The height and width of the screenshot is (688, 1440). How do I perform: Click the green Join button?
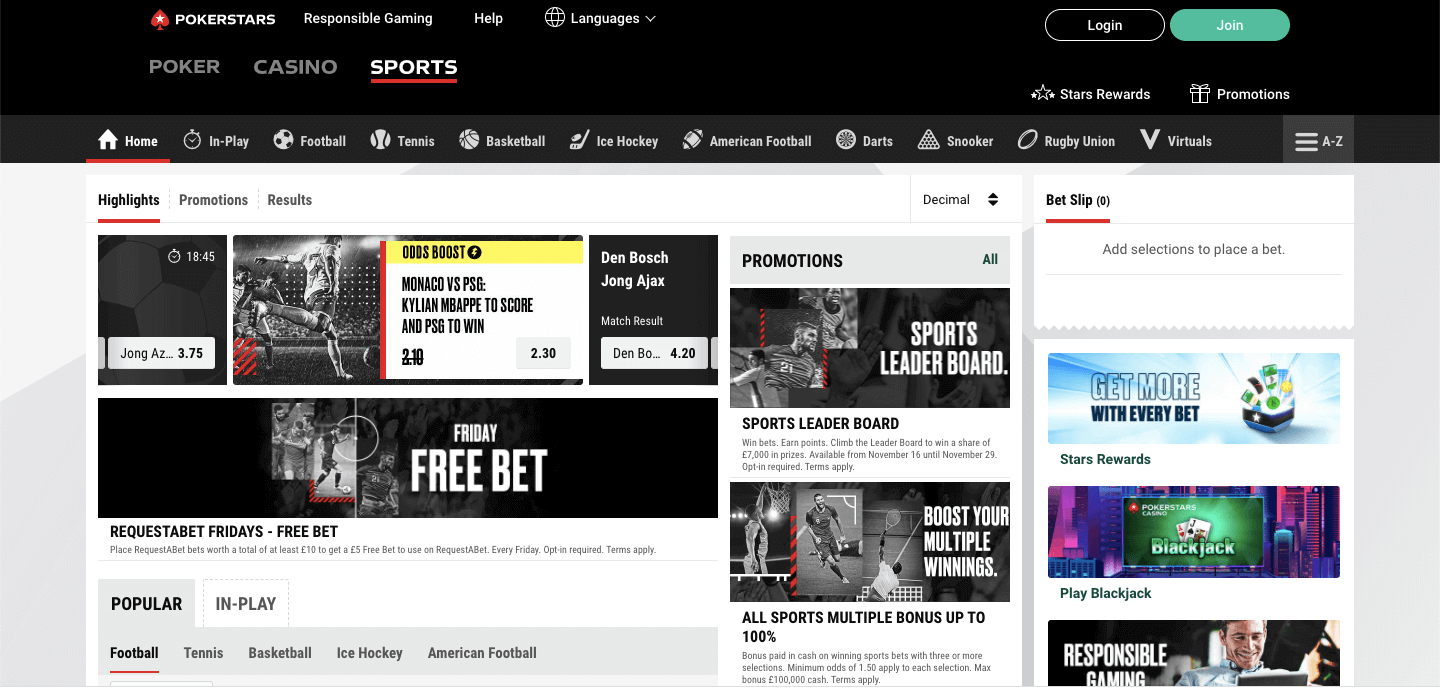[1230, 25]
